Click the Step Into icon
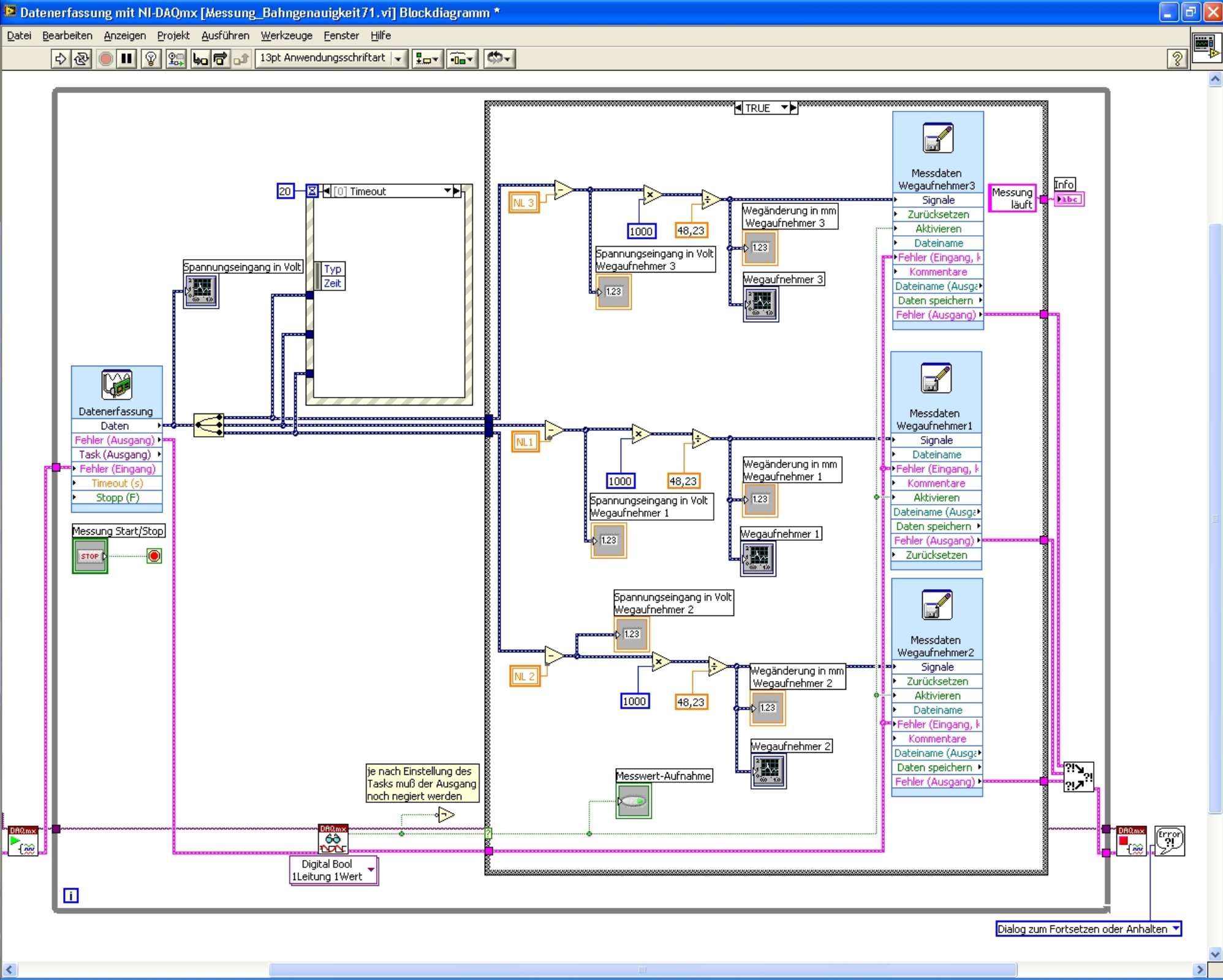The image size is (1223, 980). pos(200,59)
